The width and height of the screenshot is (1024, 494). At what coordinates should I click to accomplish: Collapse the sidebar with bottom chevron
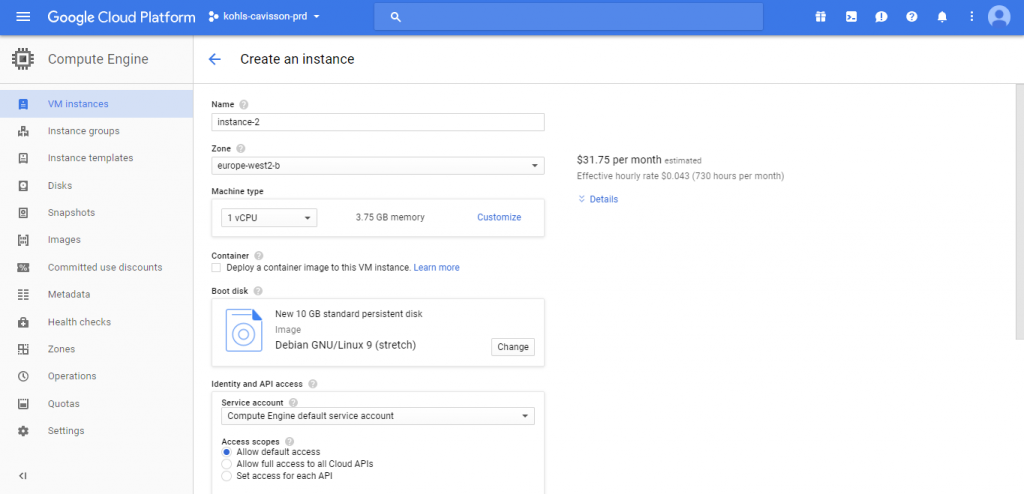coord(23,475)
